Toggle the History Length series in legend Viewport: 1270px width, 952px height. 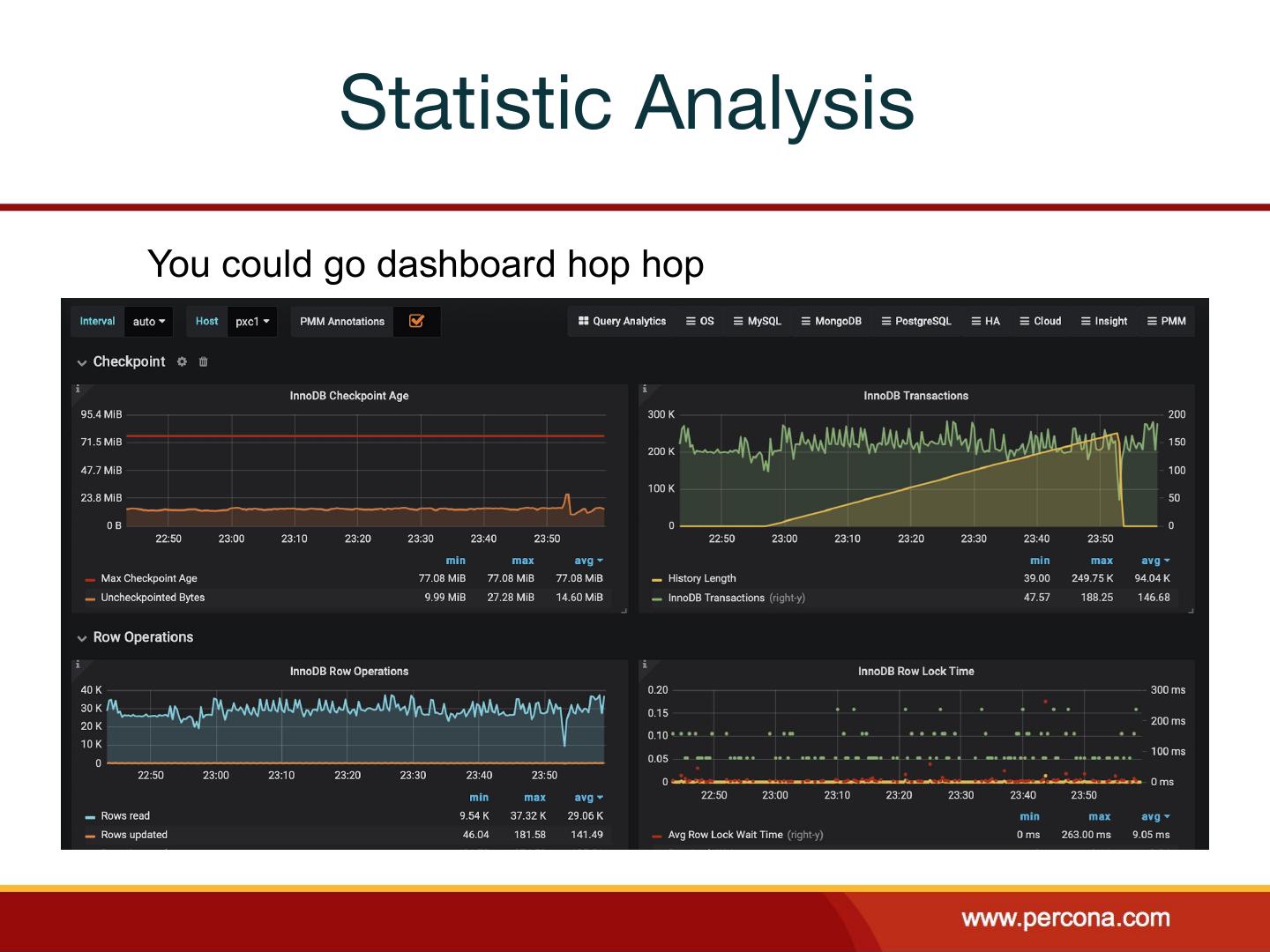[701, 578]
